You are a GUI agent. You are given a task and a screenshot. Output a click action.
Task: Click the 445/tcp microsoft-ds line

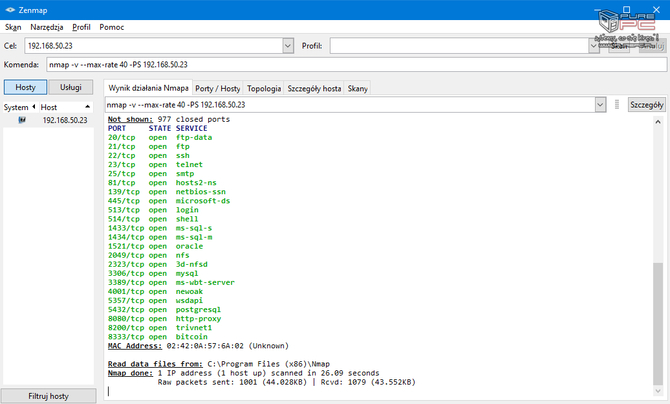coord(169,201)
